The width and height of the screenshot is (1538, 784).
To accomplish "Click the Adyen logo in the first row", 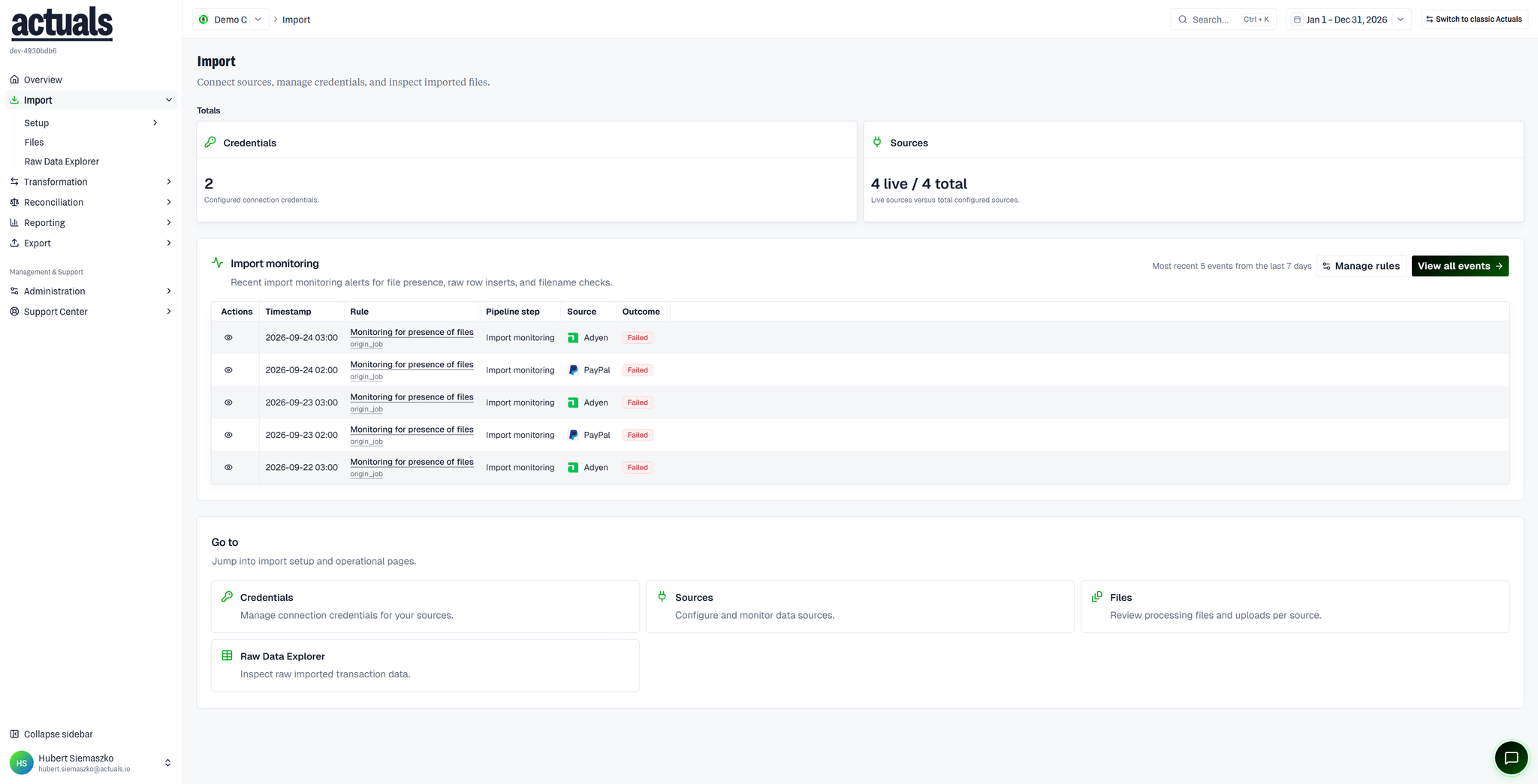I will tap(573, 338).
